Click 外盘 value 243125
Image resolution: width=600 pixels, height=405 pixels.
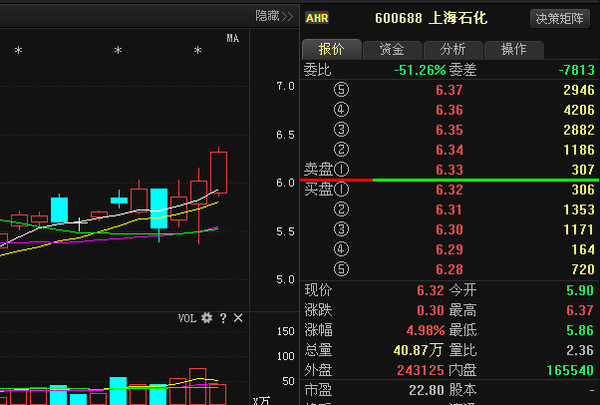(421, 370)
